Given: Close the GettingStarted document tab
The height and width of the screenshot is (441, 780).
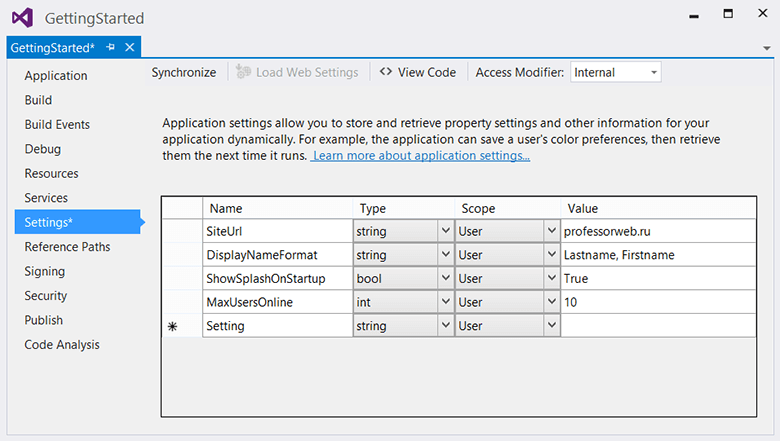Looking at the screenshot, I should [129, 47].
